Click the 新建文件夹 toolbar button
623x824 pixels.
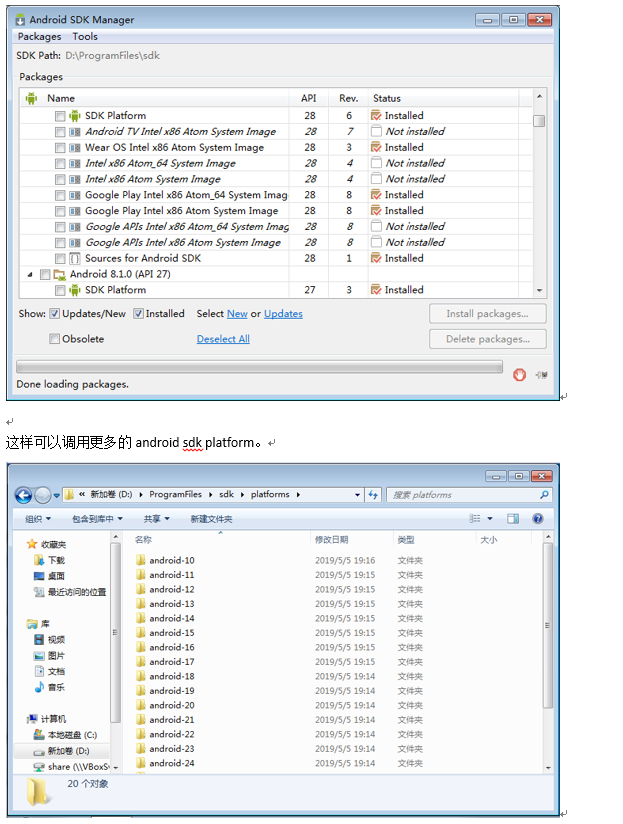point(211,519)
